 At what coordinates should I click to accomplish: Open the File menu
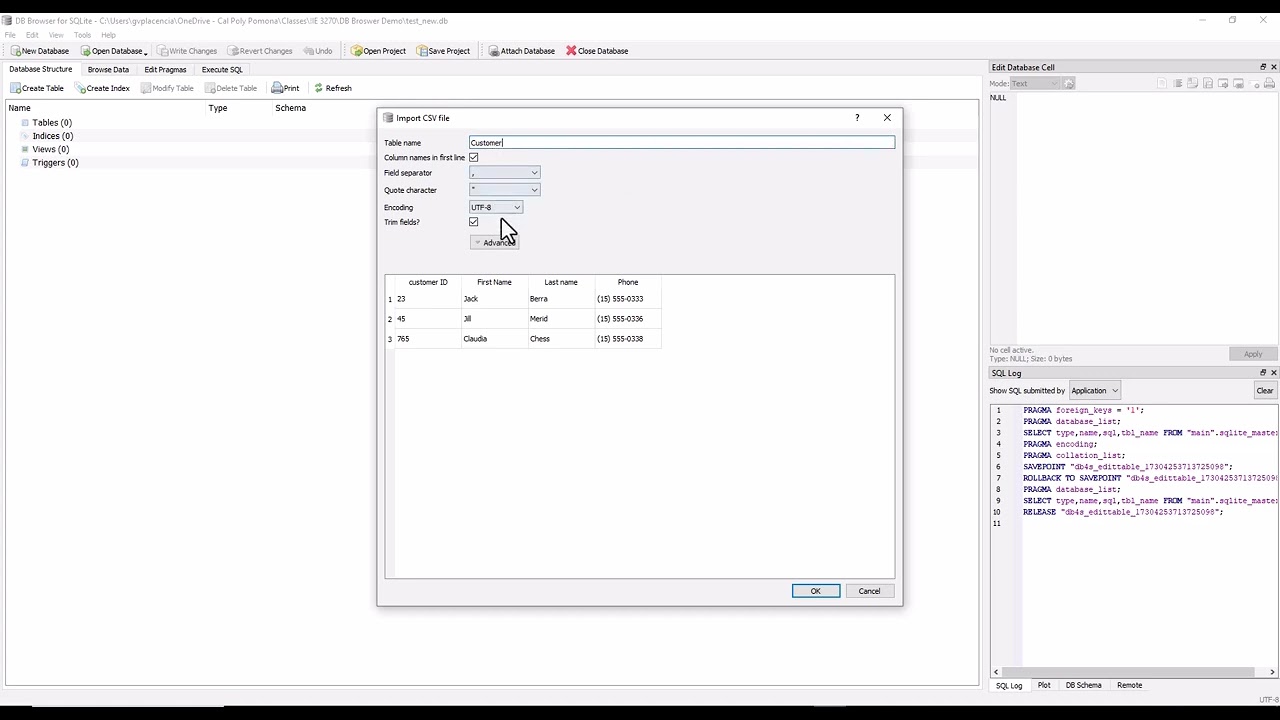[10, 35]
